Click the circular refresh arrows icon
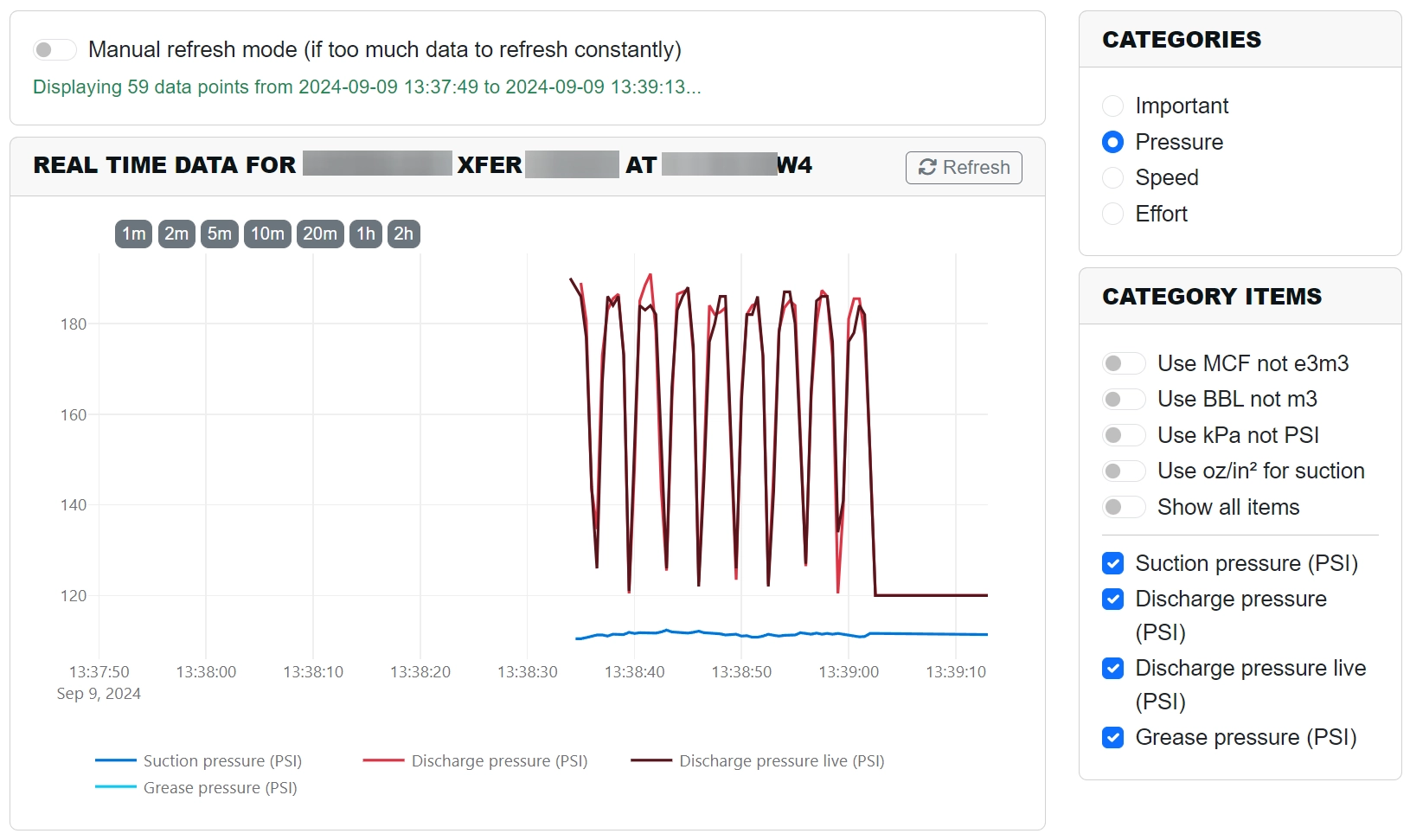The height and width of the screenshot is (840, 1410). (x=927, y=168)
